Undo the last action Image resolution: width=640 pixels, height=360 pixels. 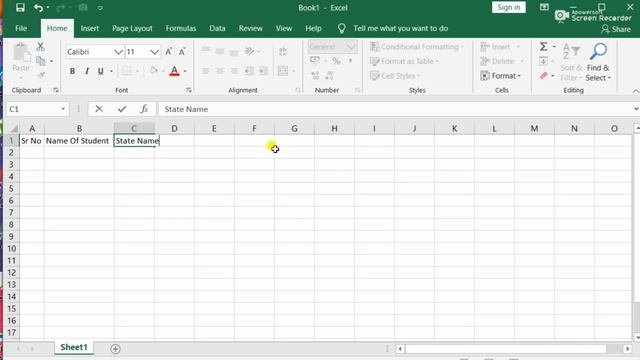38,7
